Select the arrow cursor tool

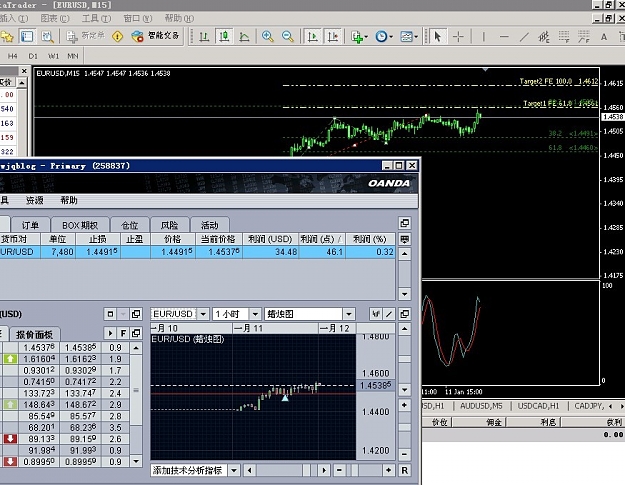click(x=437, y=37)
